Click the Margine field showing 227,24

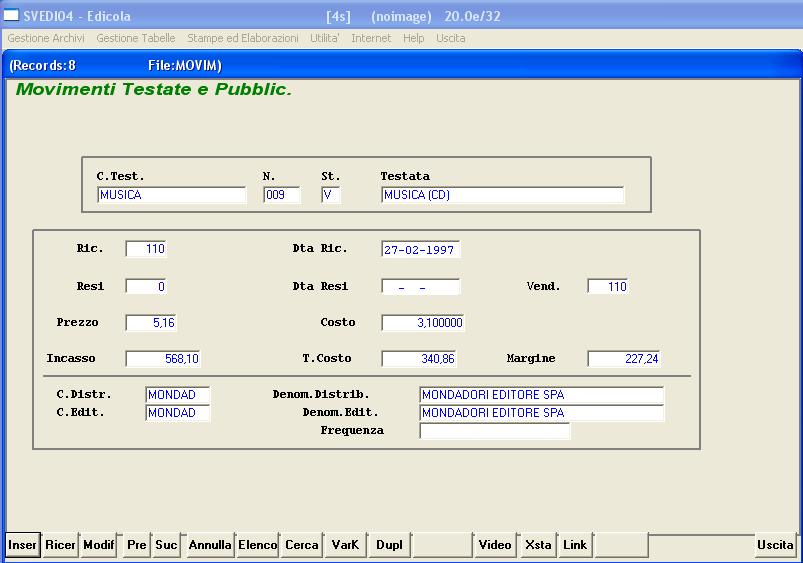(624, 359)
